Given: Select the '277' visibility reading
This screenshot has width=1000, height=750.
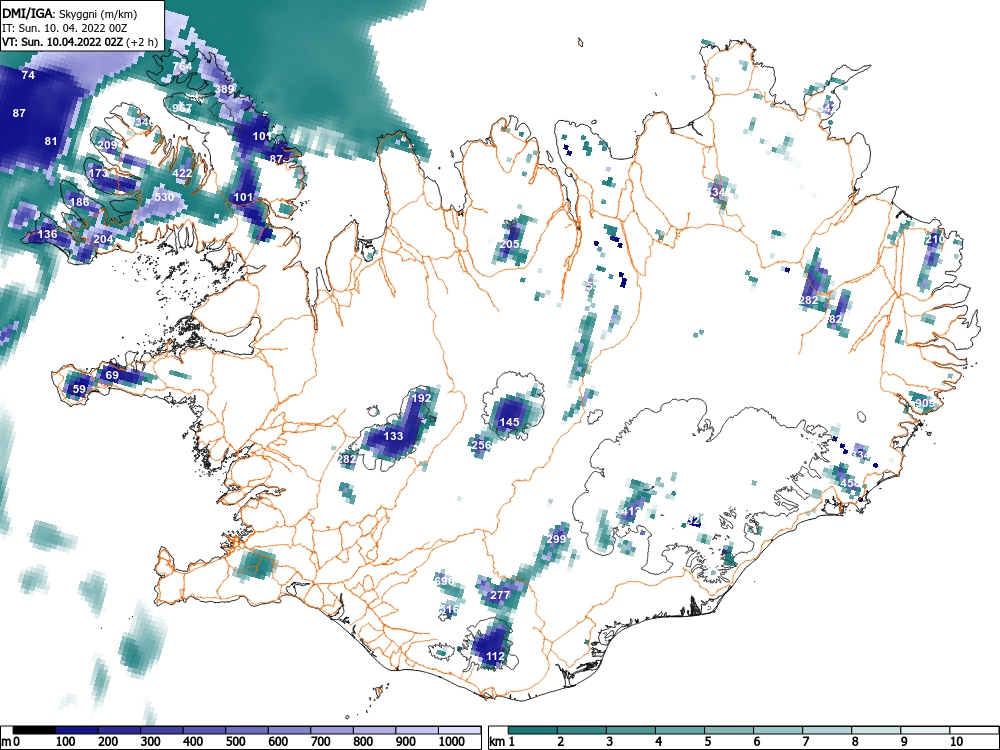Looking at the screenshot, I should pyautogui.click(x=500, y=595).
